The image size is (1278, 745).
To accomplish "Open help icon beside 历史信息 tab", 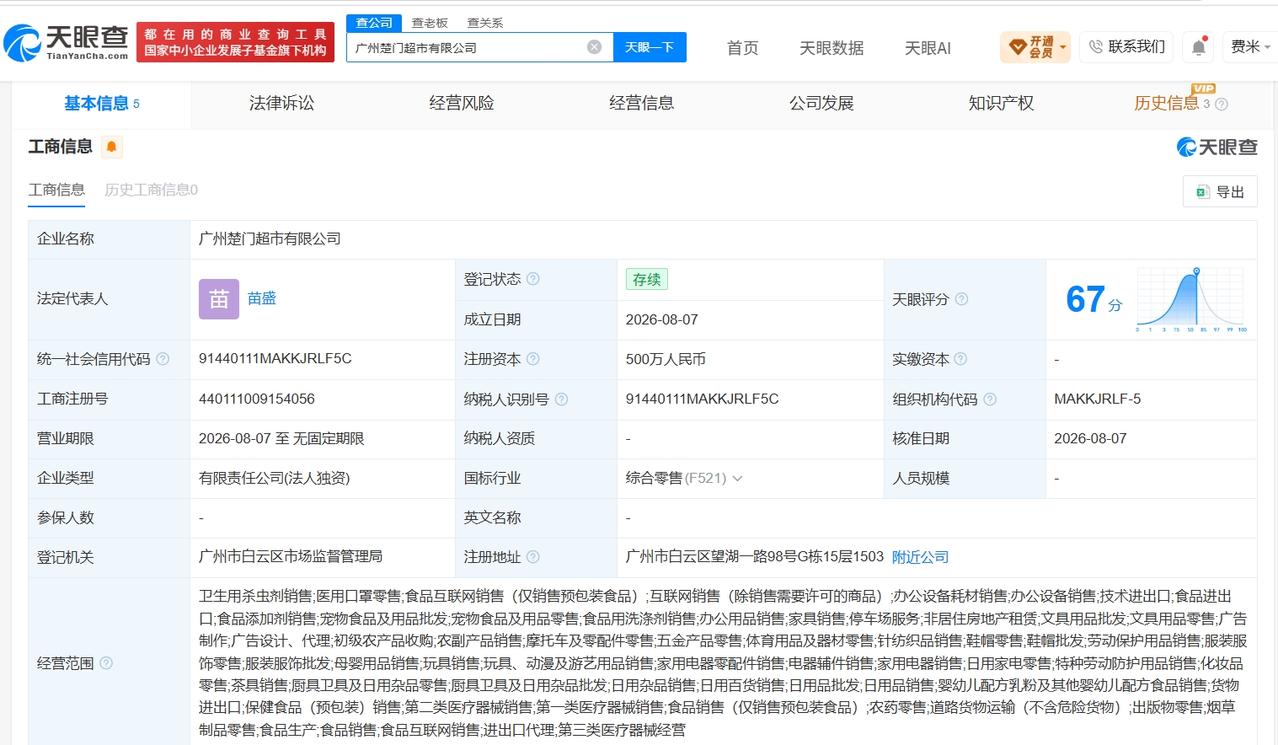I will coord(1221,104).
